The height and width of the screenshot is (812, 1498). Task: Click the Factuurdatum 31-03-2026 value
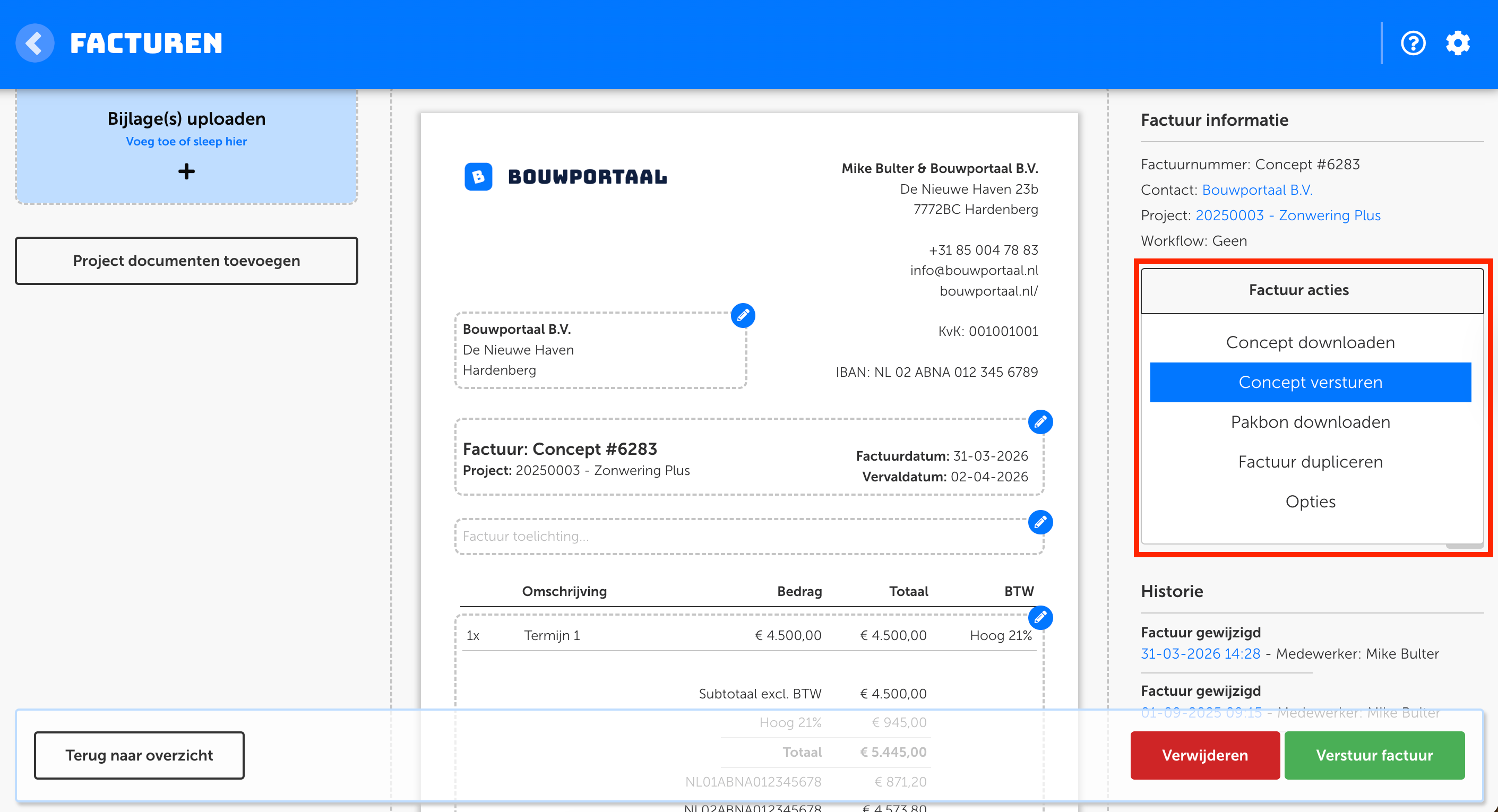point(991,456)
